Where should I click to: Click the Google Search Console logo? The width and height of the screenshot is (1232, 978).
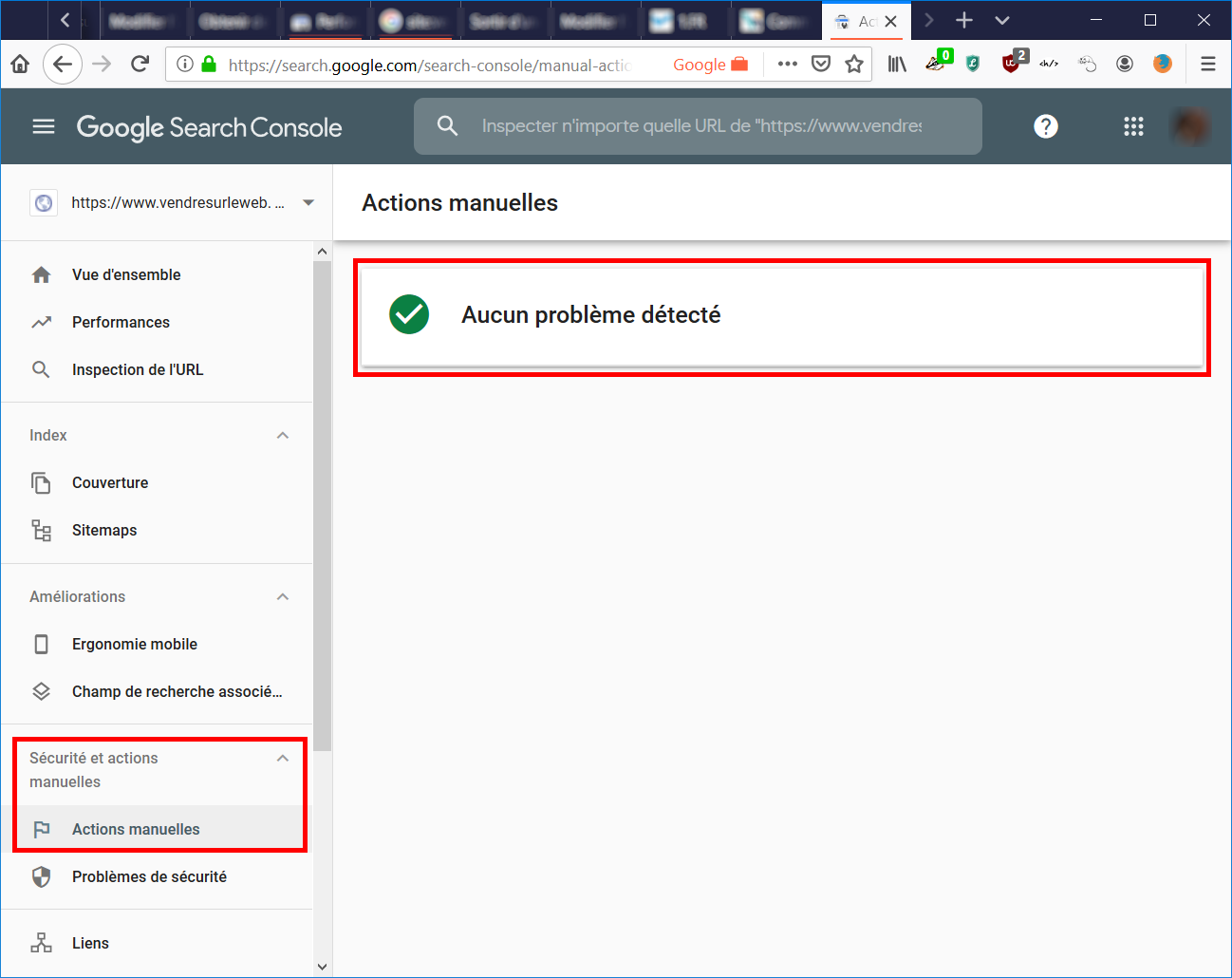point(209,127)
